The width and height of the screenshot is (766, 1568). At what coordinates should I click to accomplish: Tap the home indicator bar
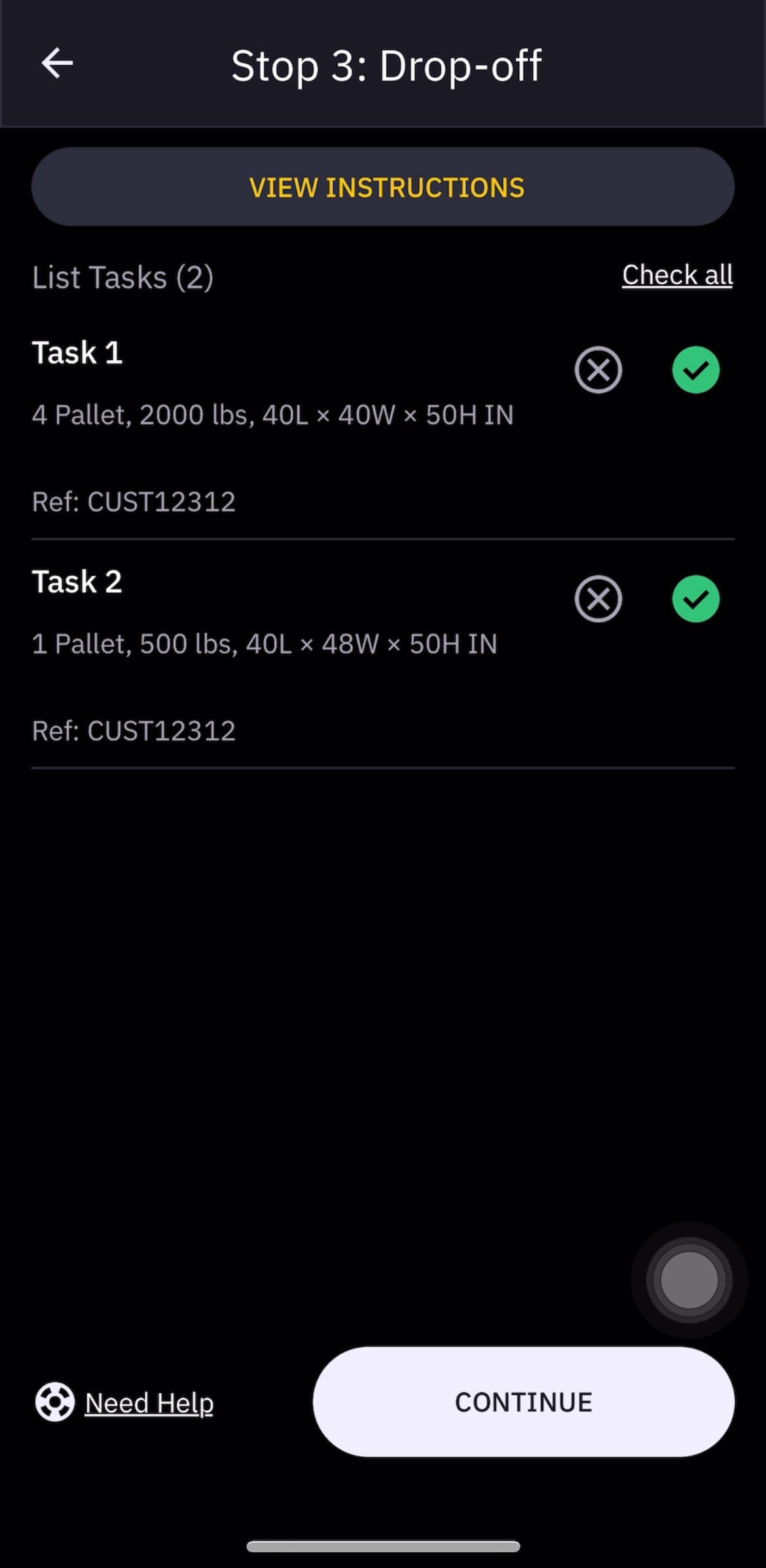click(383, 1546)
